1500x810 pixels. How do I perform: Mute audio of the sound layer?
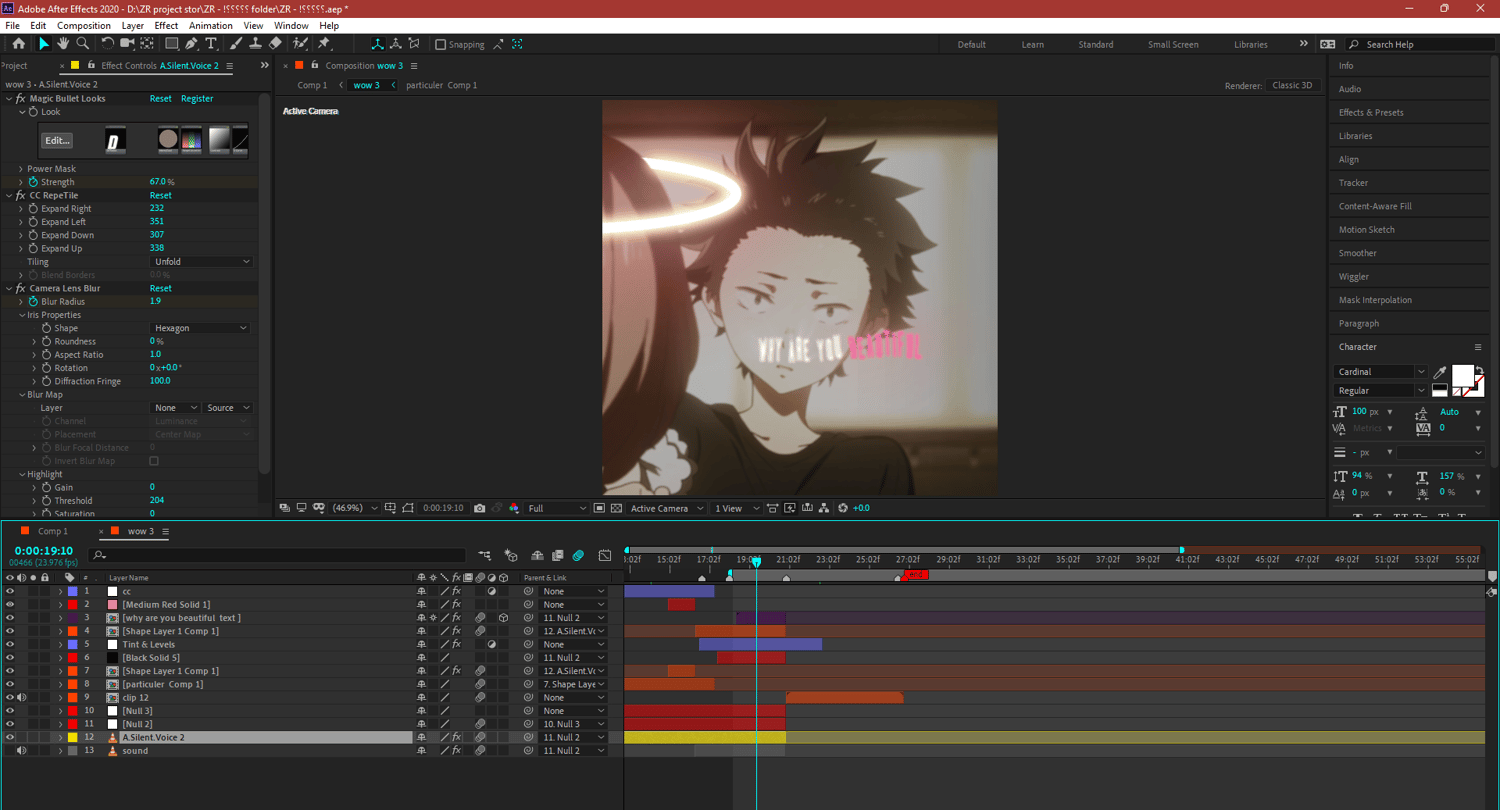22,751
